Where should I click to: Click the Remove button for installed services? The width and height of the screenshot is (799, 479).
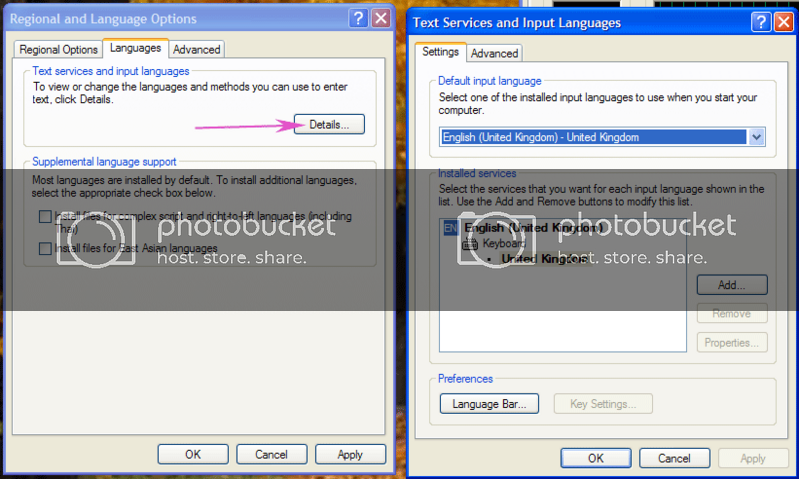(732, 313)
